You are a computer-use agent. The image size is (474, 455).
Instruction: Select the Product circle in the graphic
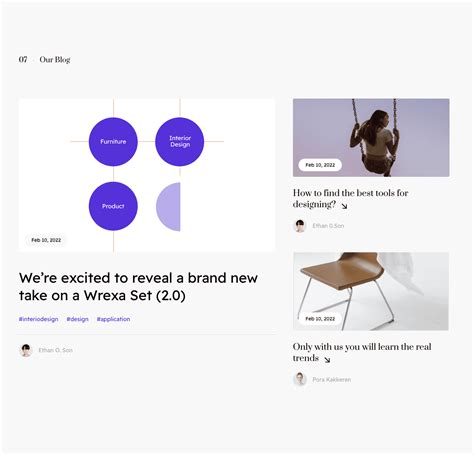[x=113, y=206]
